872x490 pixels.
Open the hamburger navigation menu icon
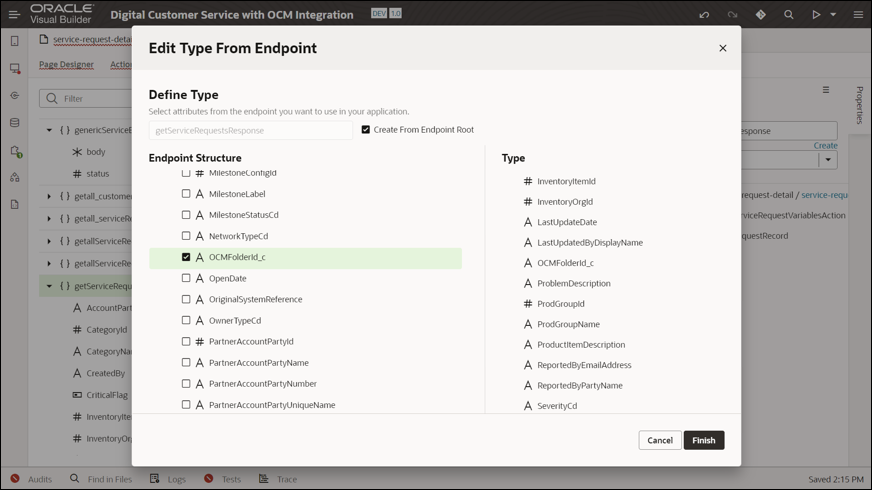[x=14, y=15]
